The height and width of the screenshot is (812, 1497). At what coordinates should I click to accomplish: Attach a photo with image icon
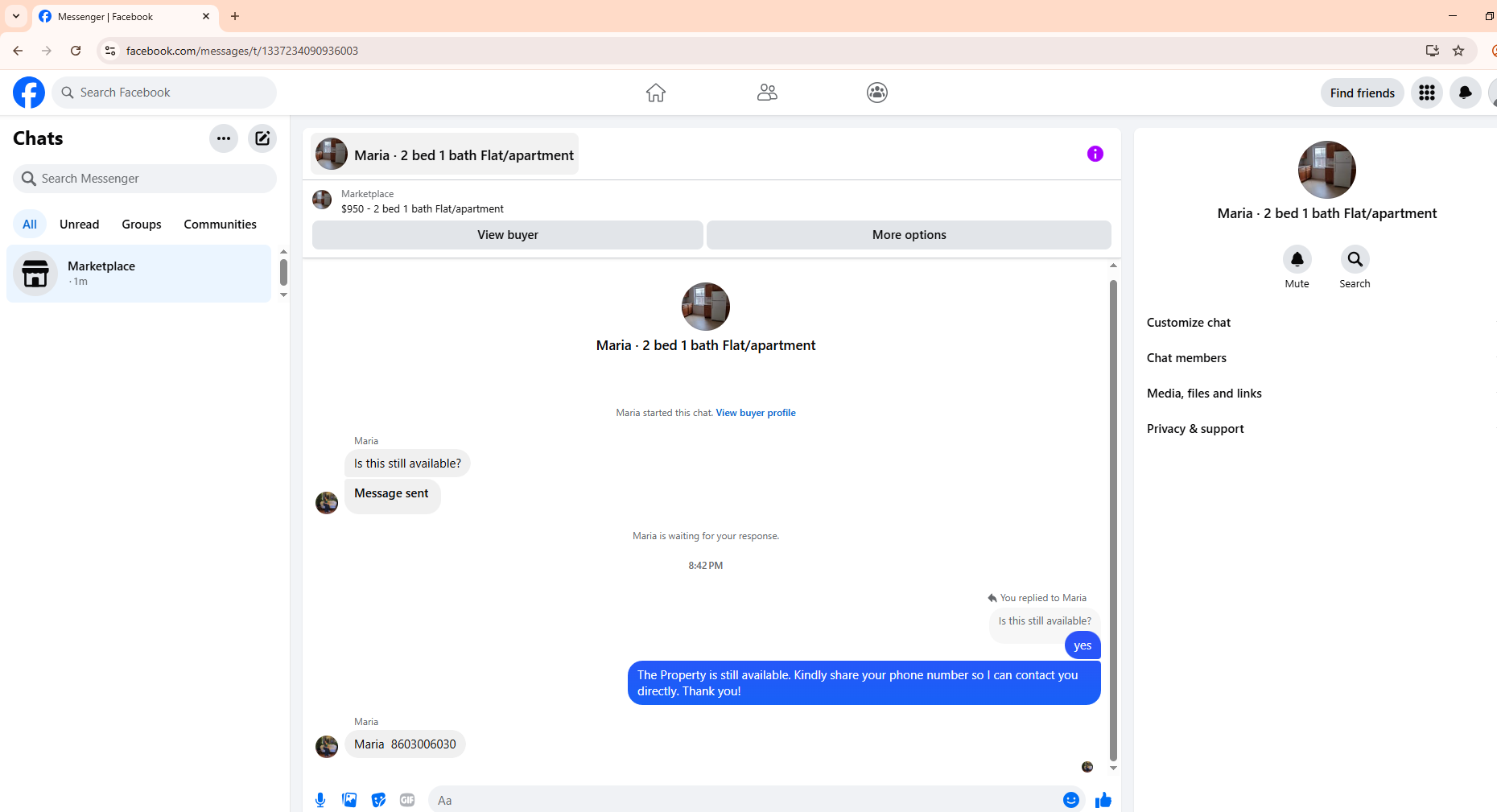[x=349, y=800]
